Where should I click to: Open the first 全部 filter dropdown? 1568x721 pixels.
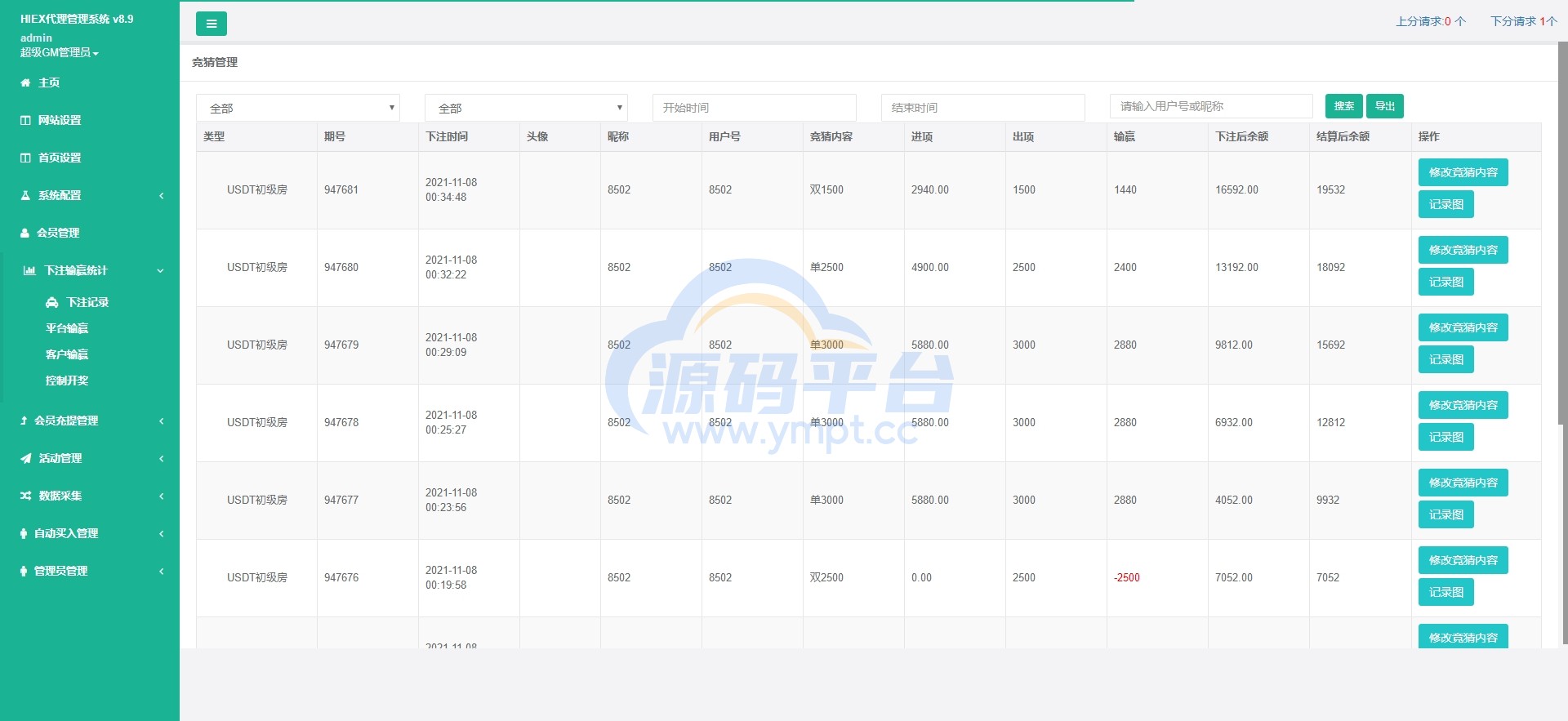point(298,108)
